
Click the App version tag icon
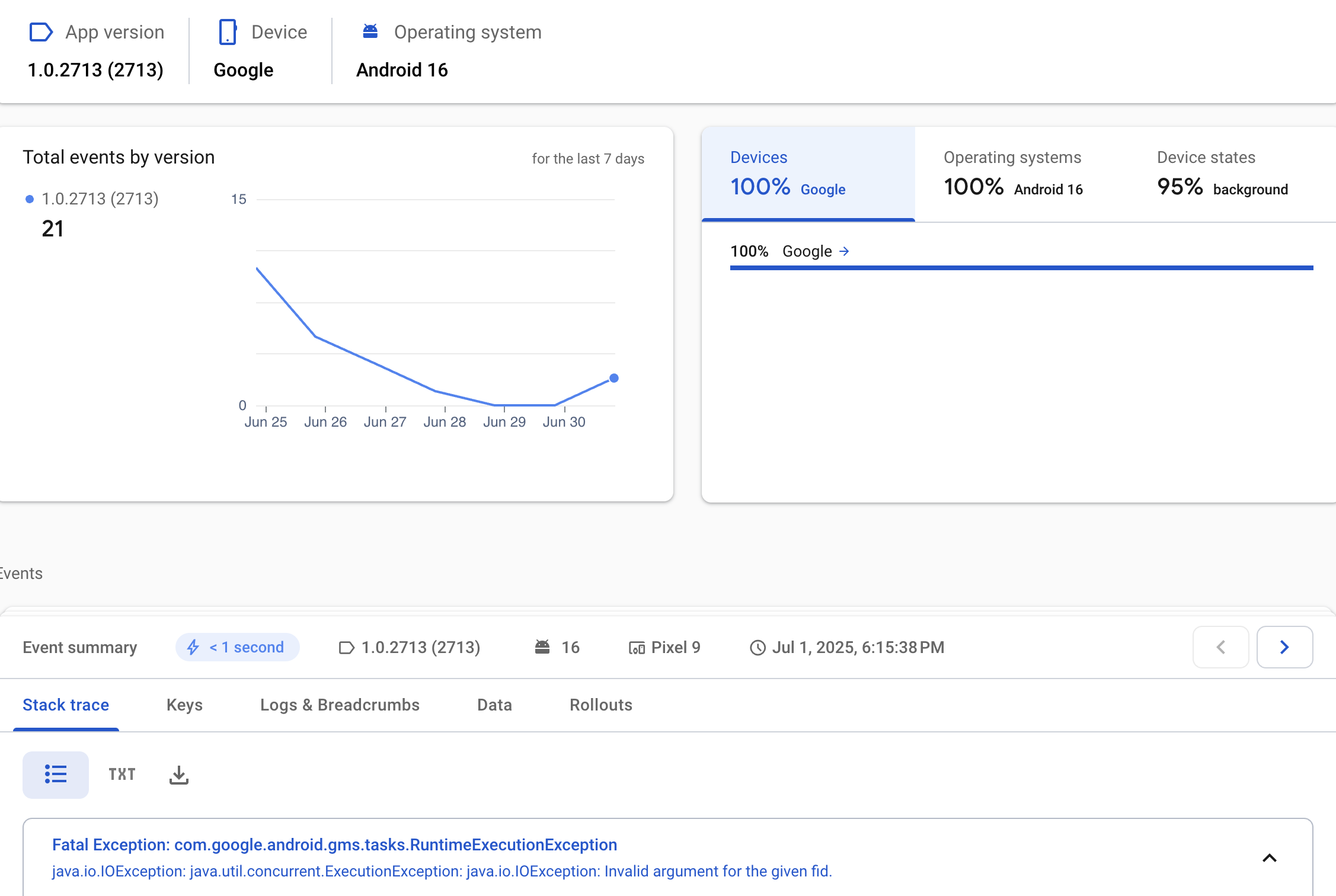coord(41,32)
